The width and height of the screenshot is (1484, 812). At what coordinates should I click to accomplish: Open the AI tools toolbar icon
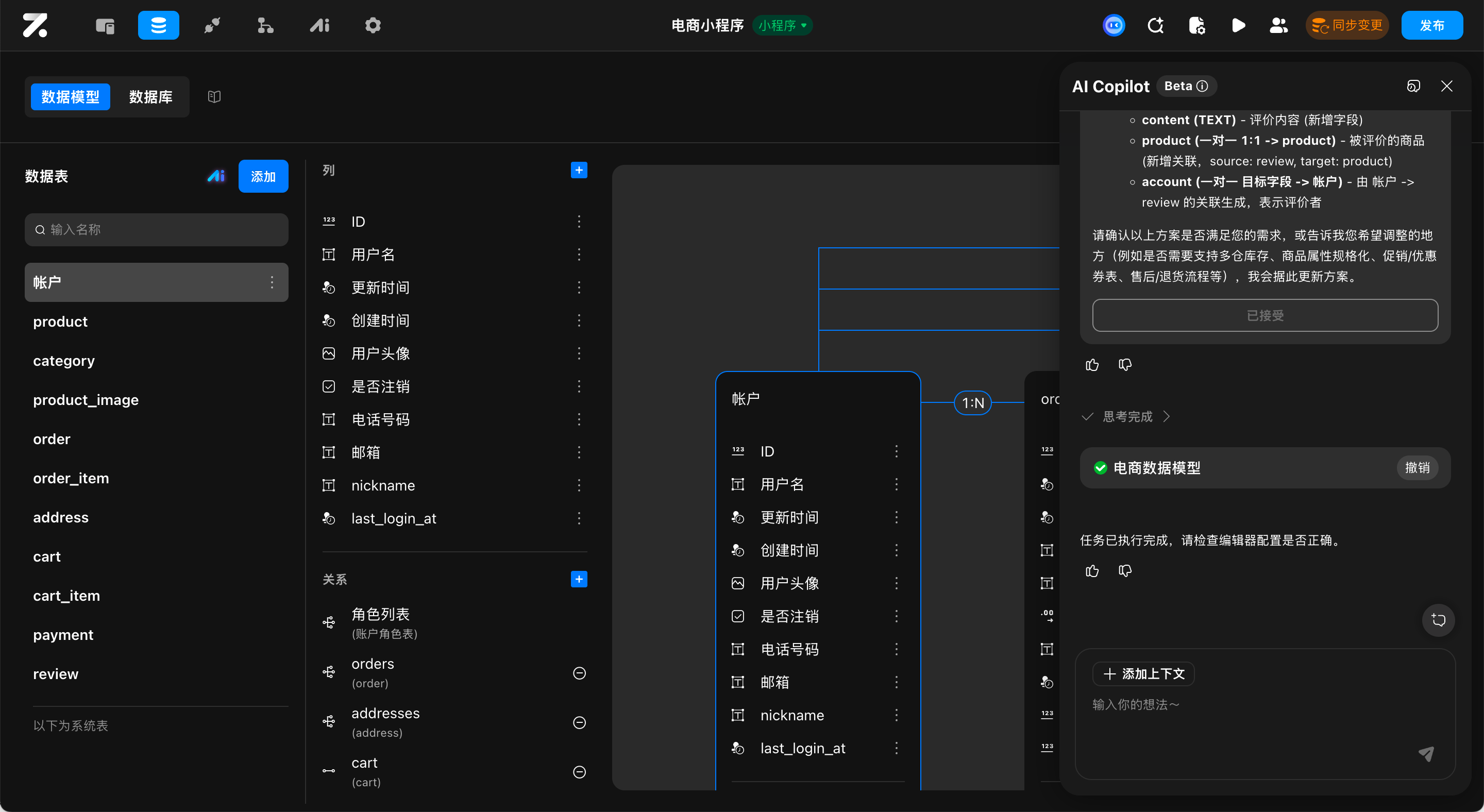pyautogui.click(x=319, y=25)
